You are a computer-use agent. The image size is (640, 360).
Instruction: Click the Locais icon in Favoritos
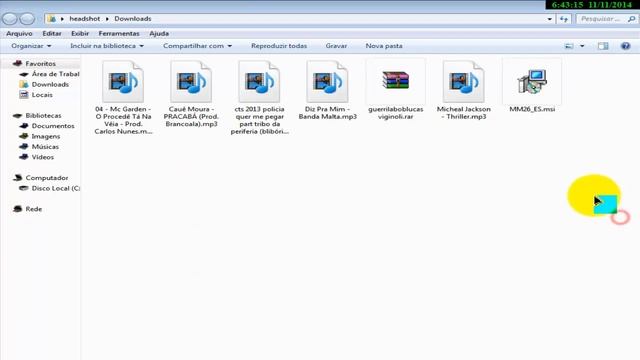pos(24,95)
